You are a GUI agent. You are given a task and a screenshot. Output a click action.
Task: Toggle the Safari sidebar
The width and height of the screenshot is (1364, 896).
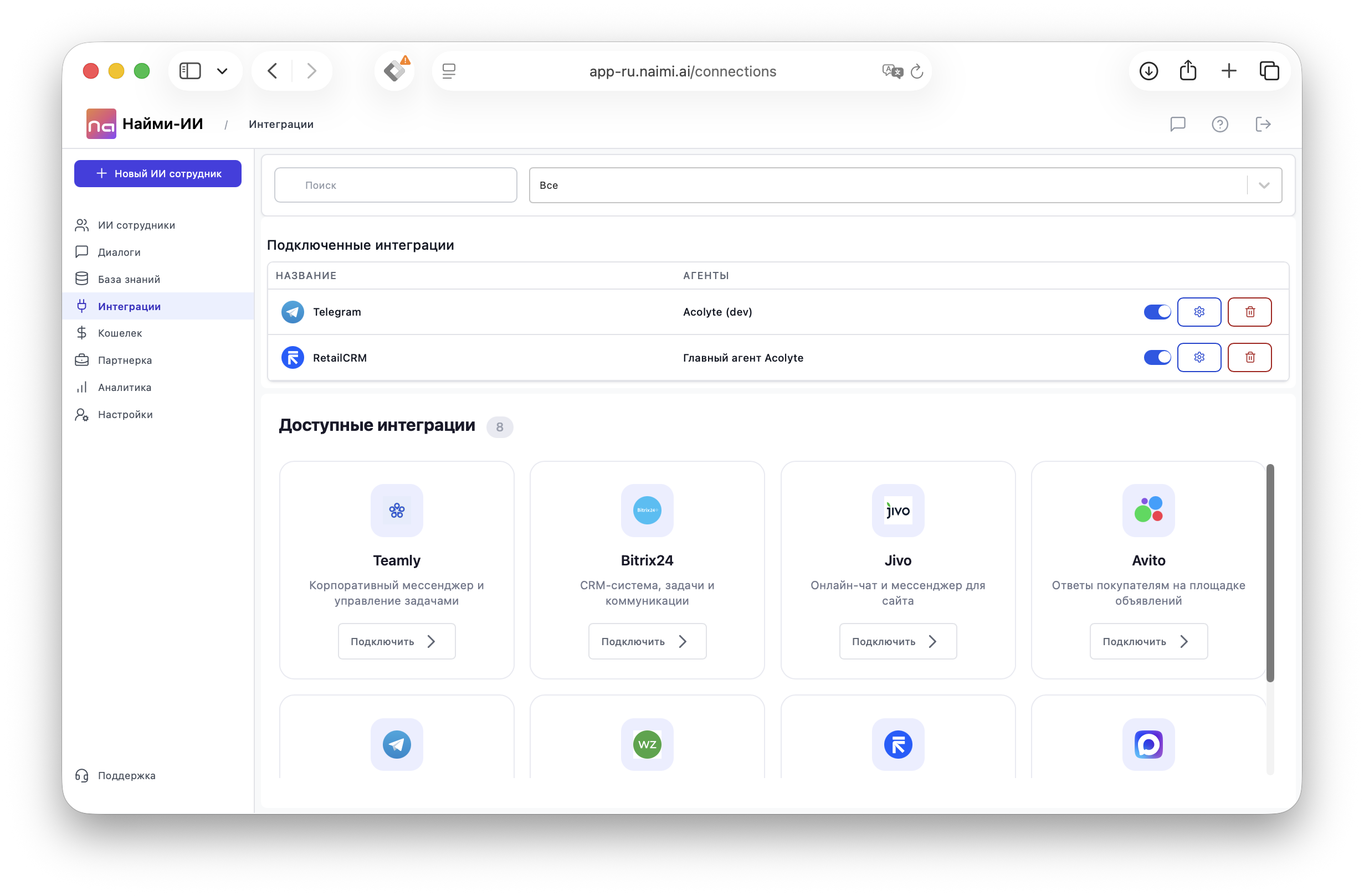(190, 71)
